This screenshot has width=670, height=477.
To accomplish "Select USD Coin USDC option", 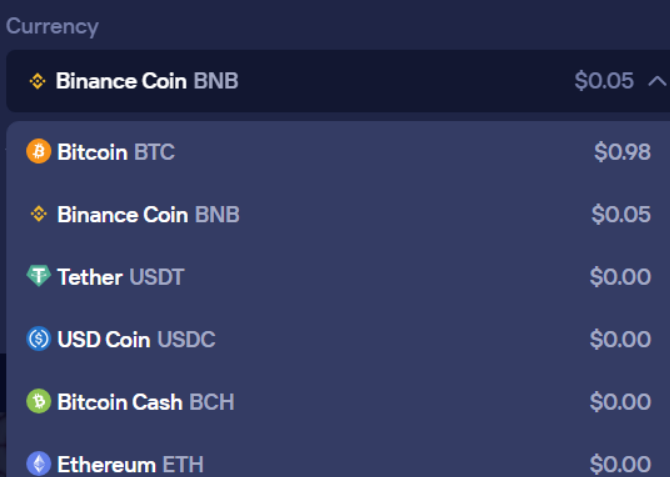I will point(136,340).
